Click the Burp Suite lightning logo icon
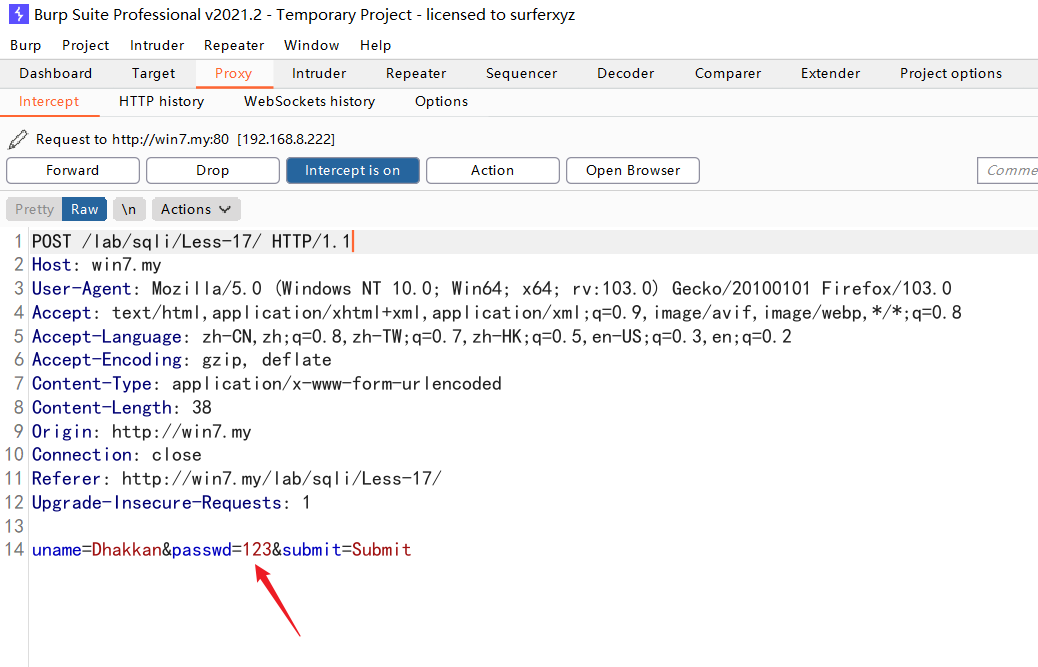Viewport: 1038px width, 667px height. point(17,15)
